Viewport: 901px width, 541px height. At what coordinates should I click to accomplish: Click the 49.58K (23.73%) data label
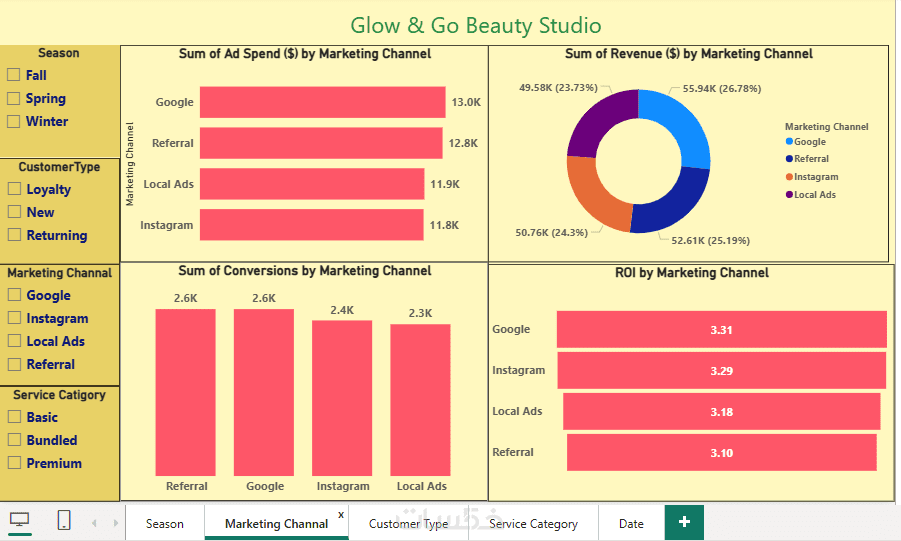[559, 87]
